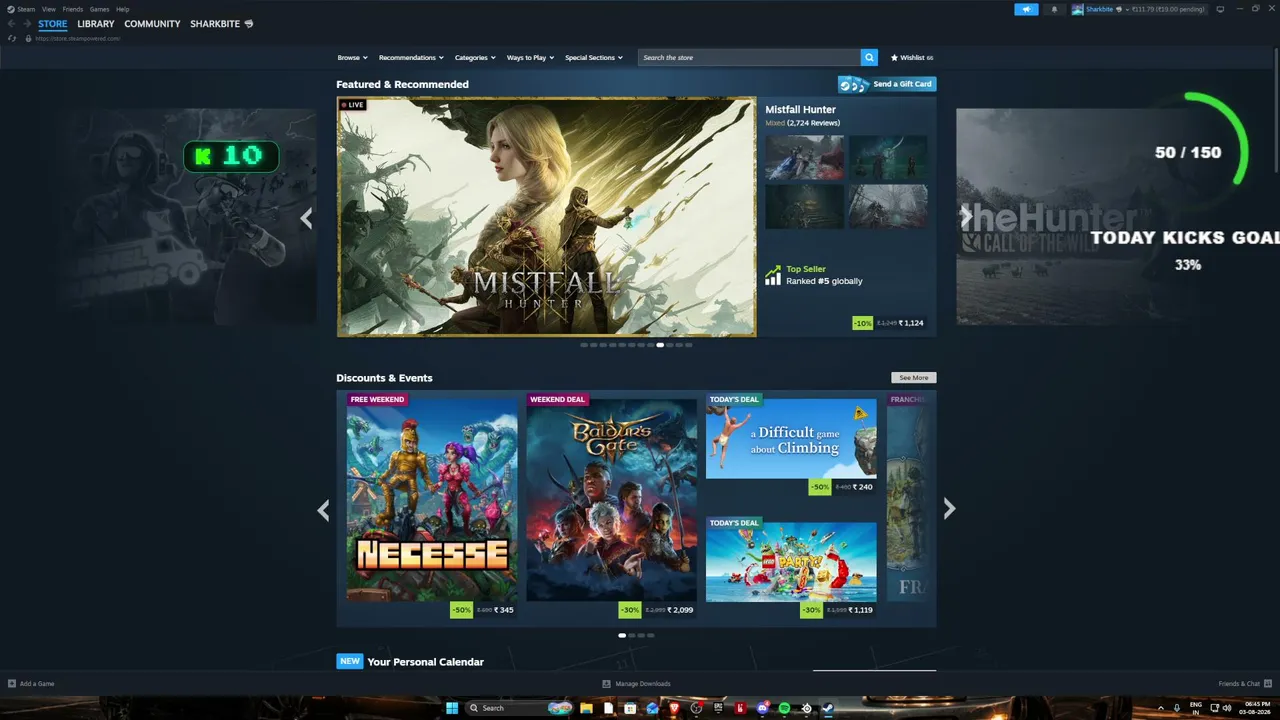Open the View menu
1280x720 pixels.
(x=48, y=9)
